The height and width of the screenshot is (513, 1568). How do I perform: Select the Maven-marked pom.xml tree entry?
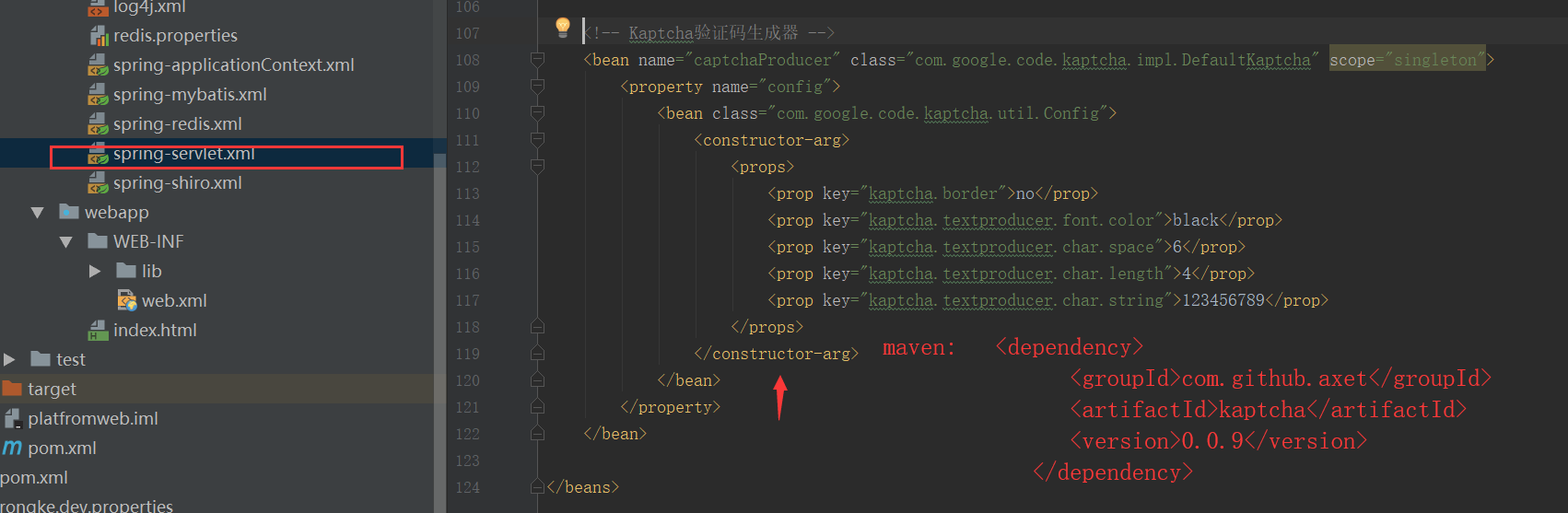point(62,449)
